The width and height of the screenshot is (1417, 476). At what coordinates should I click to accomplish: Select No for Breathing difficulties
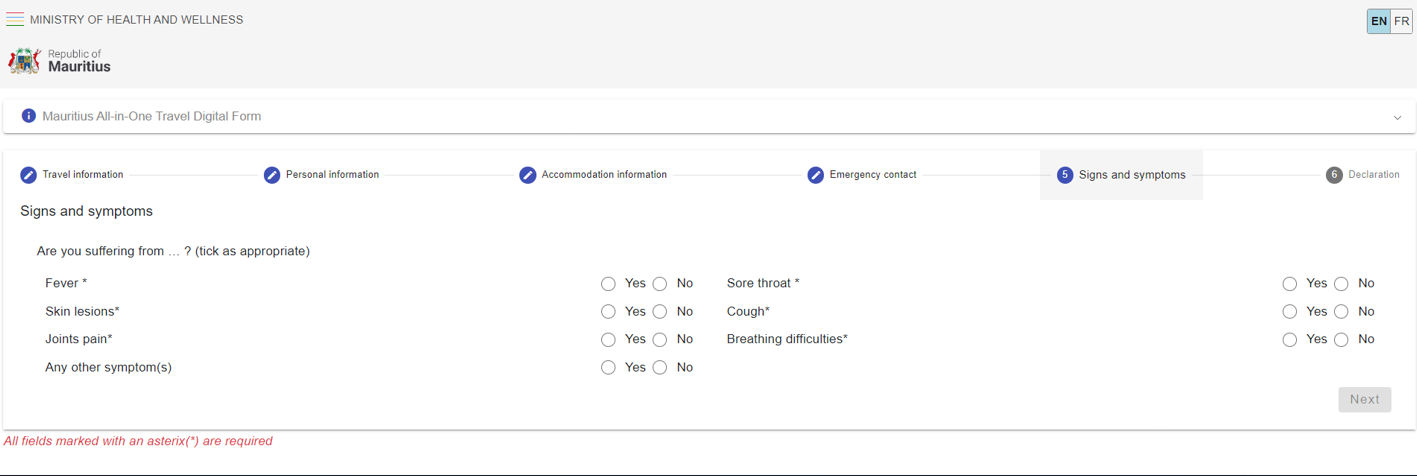coord(1341,340)
